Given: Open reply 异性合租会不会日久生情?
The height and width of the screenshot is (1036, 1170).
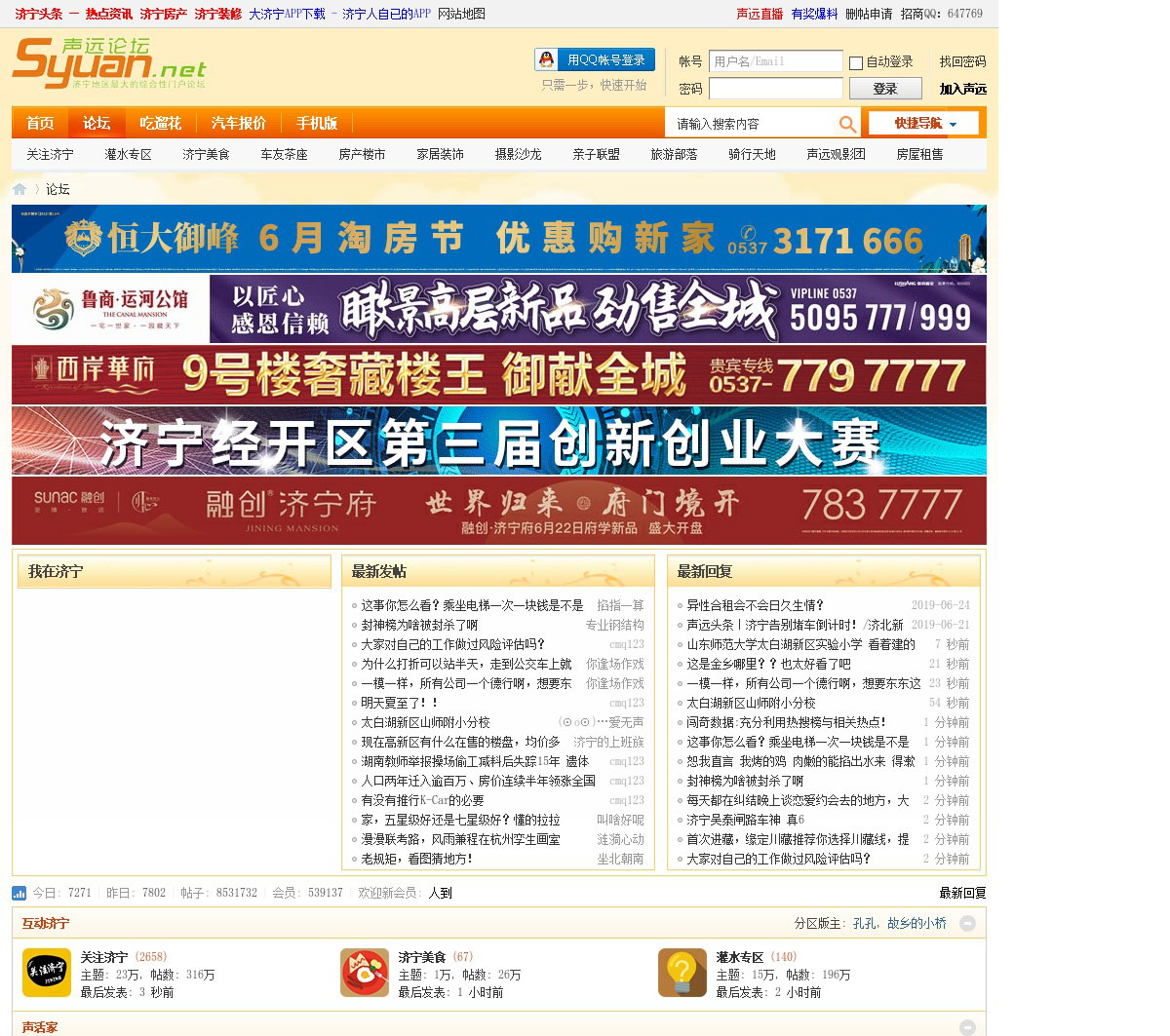Looking at the screenshot, I should coord(755,605).
